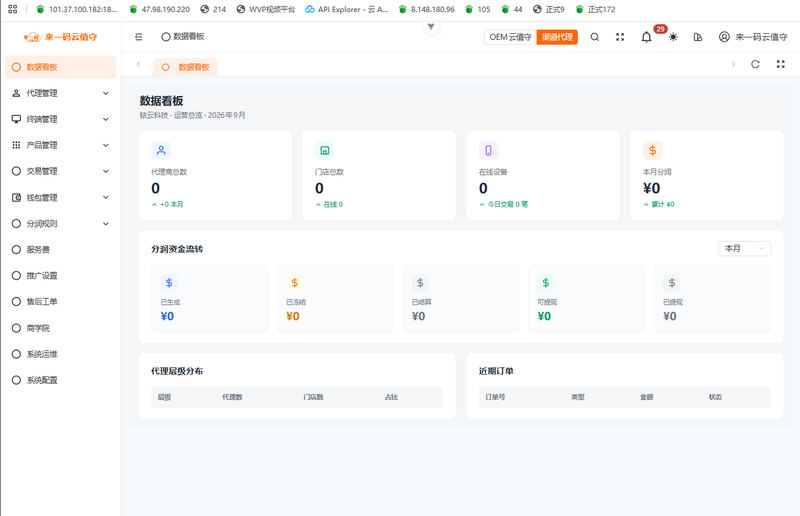The image size is (800, 516).
Task: Click the refresh icon in tab bar
Action: click(755, 64)
